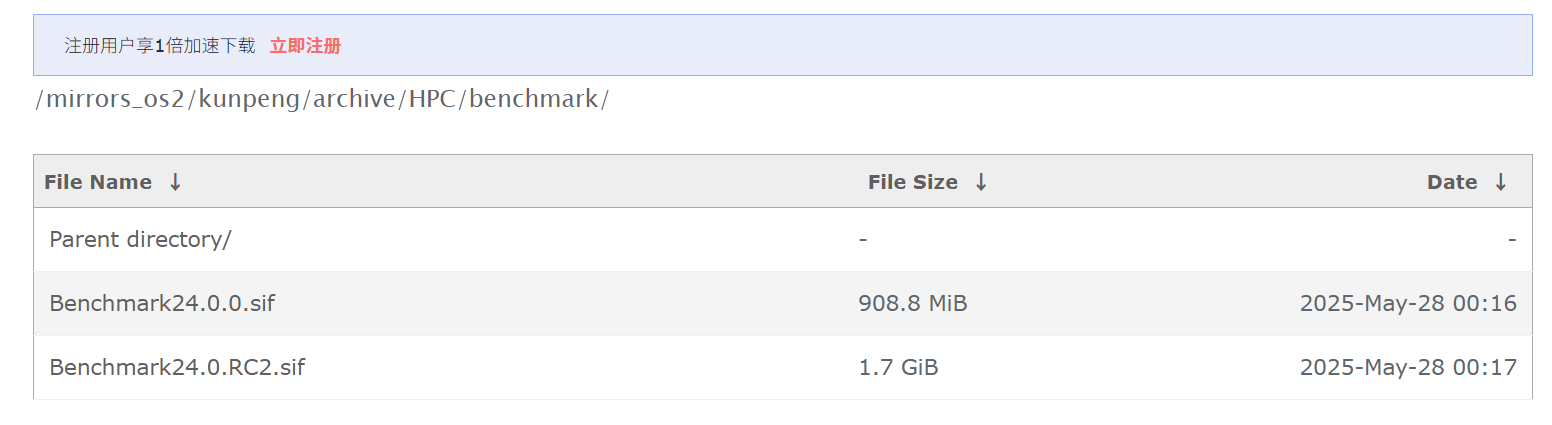The height and width of the screenshot is (425, 1552).
Task: Sort the listing by File Name header
Action: point(98,182)
